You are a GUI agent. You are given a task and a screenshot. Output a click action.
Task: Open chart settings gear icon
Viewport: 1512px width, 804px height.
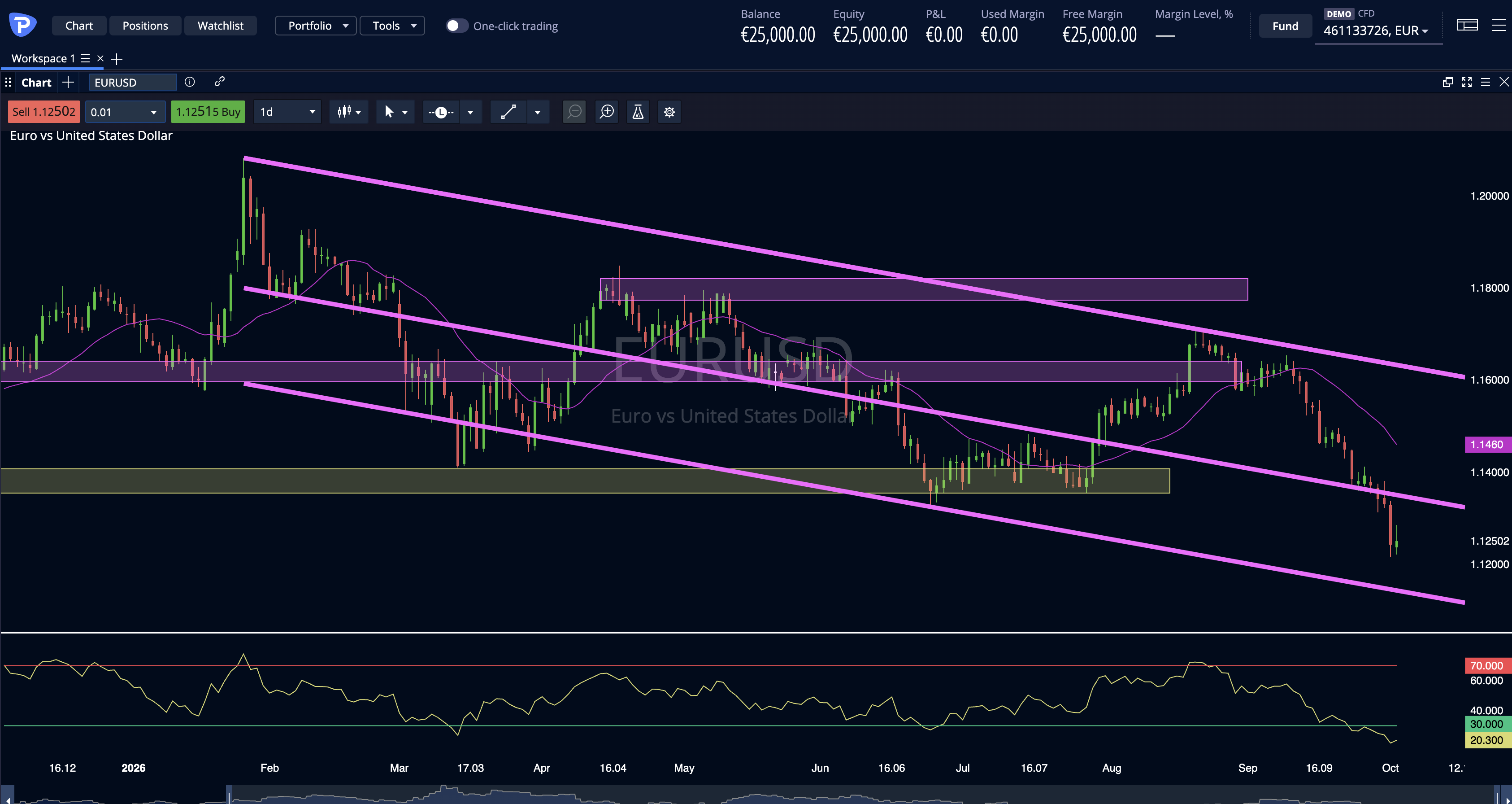(x=669, y=112)
